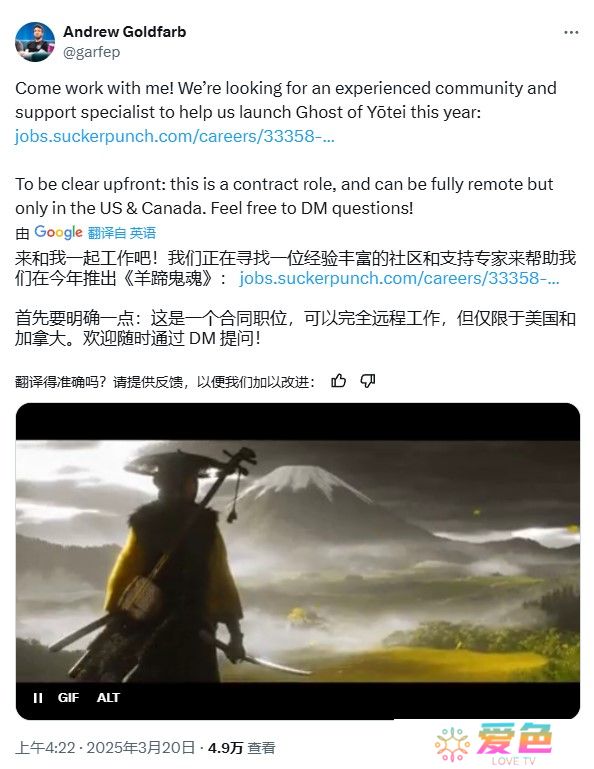594x769 pixels.
Task: Click the 4.9万 查看 view count
Action: coord(241,747)
